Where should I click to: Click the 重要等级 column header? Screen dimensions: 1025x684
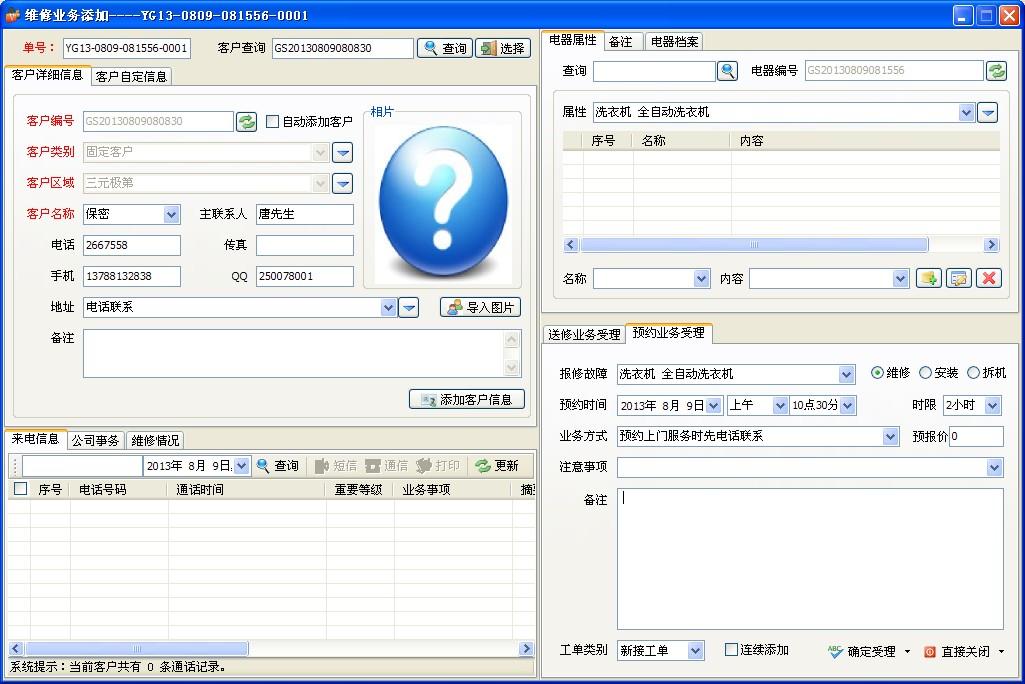[359, 490]
